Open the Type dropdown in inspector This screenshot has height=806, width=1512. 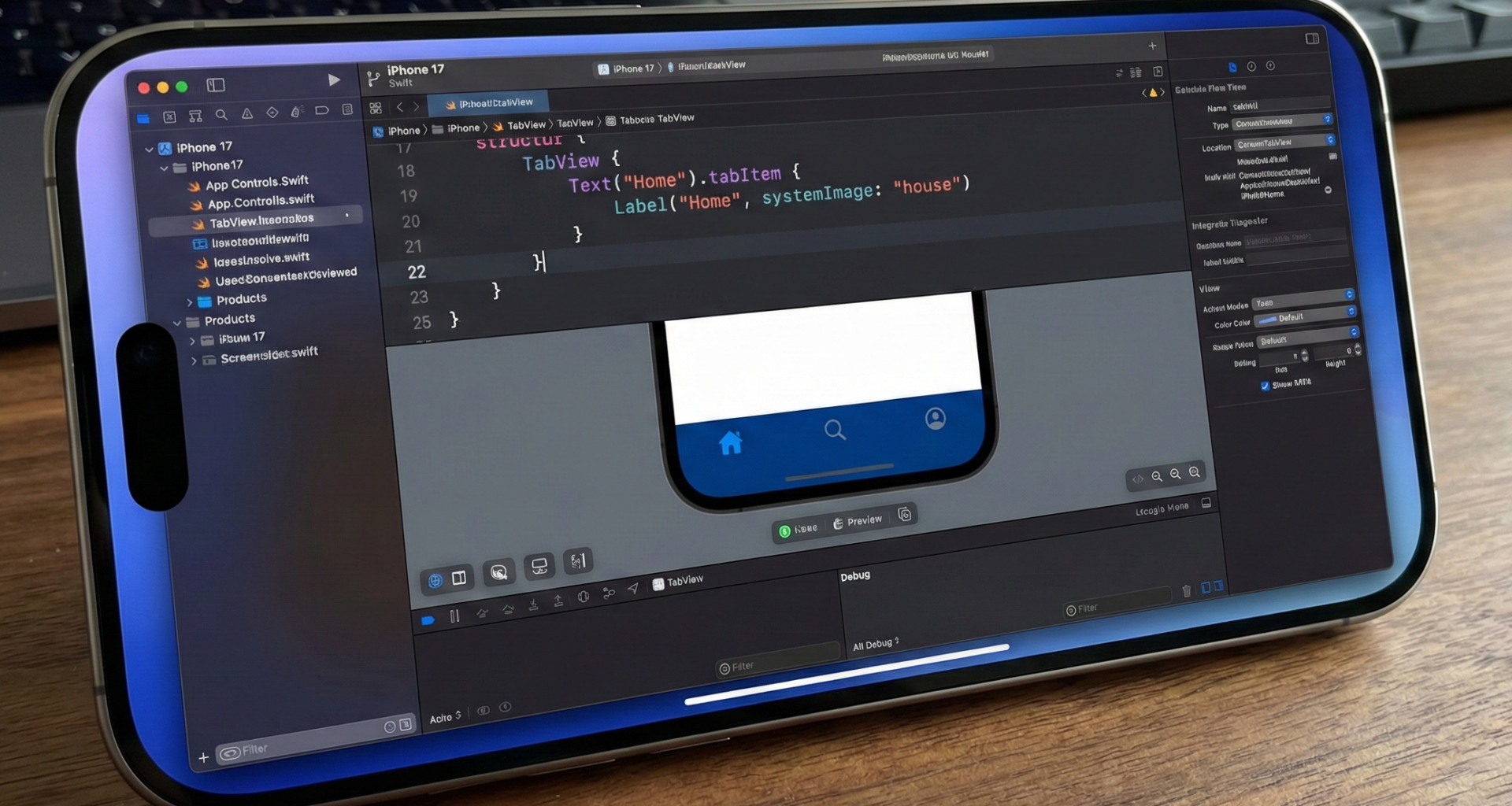(1281, 122)
